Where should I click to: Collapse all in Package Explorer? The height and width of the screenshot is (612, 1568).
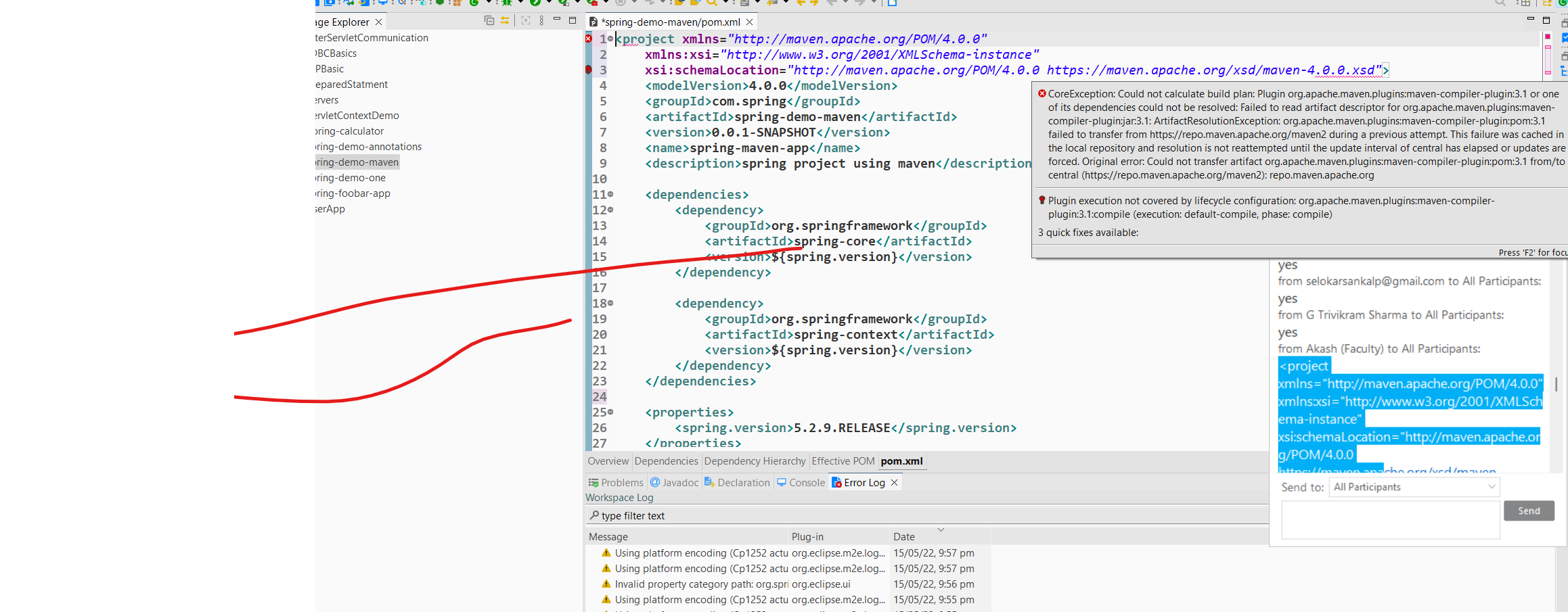(489, 21)
